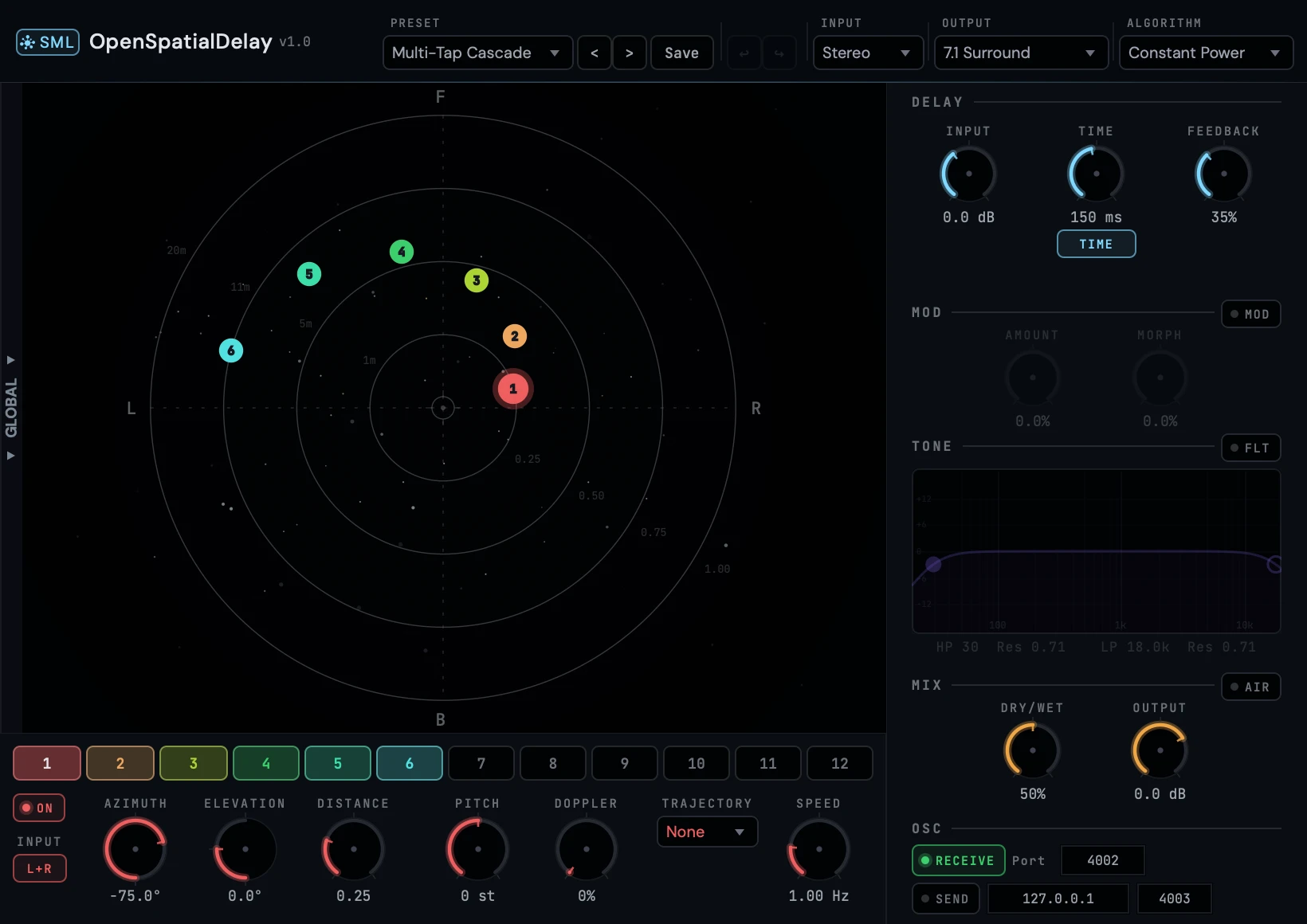
Task: Select tap slot 7
Action: (481, 763)
